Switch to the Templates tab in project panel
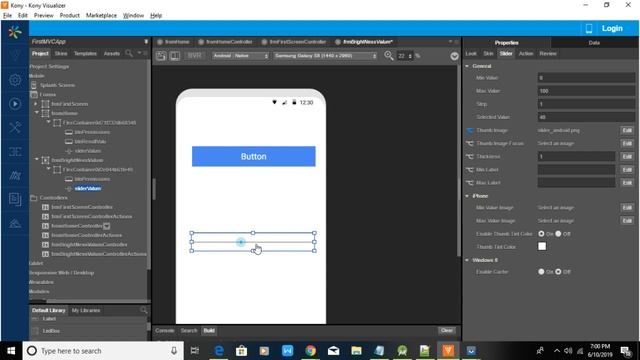640x360 pixels. pos(85,53)
